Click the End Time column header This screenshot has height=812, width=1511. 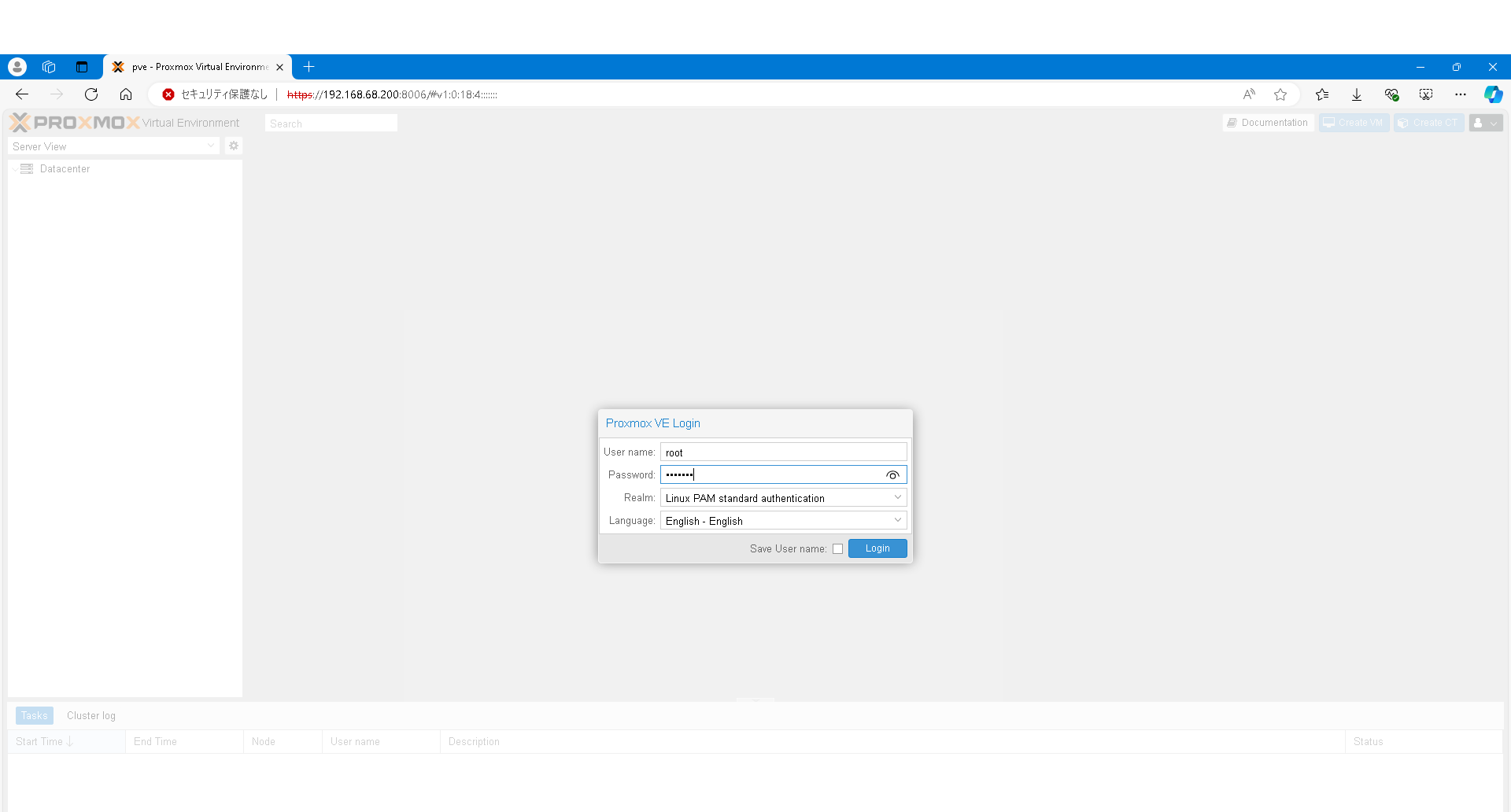184,741
